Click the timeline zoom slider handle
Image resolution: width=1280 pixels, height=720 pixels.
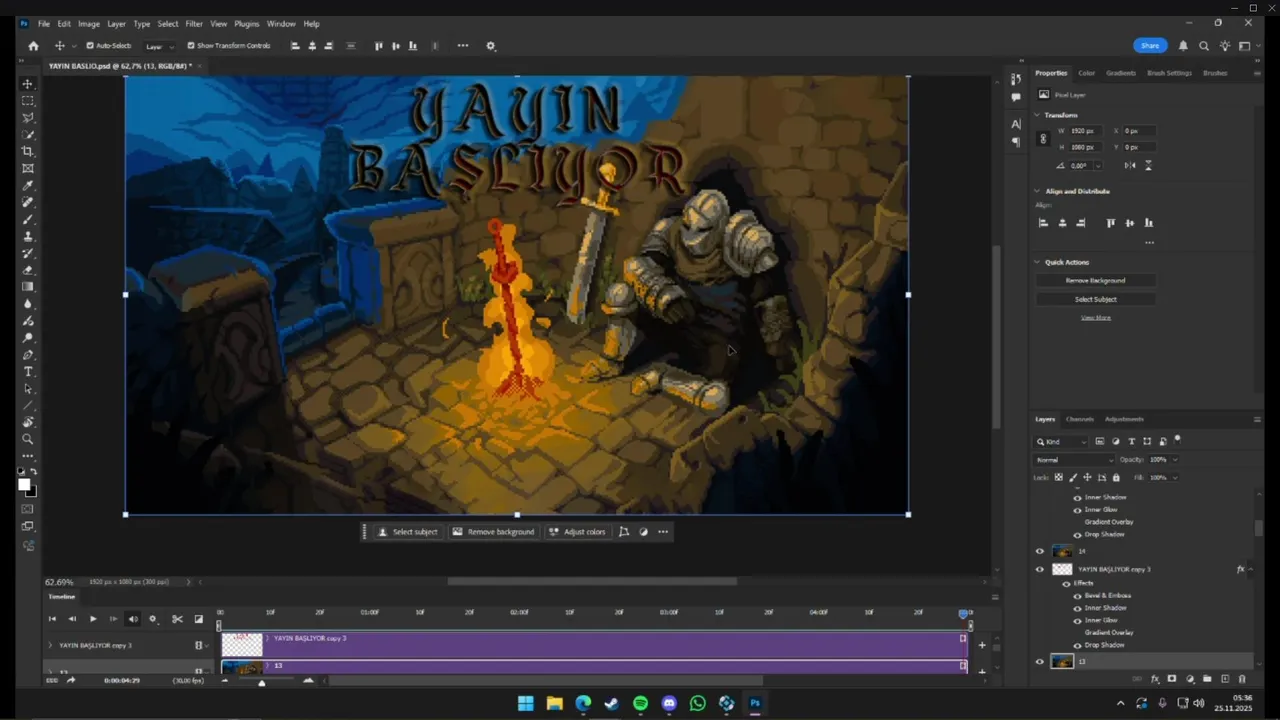tap(262, 682)
